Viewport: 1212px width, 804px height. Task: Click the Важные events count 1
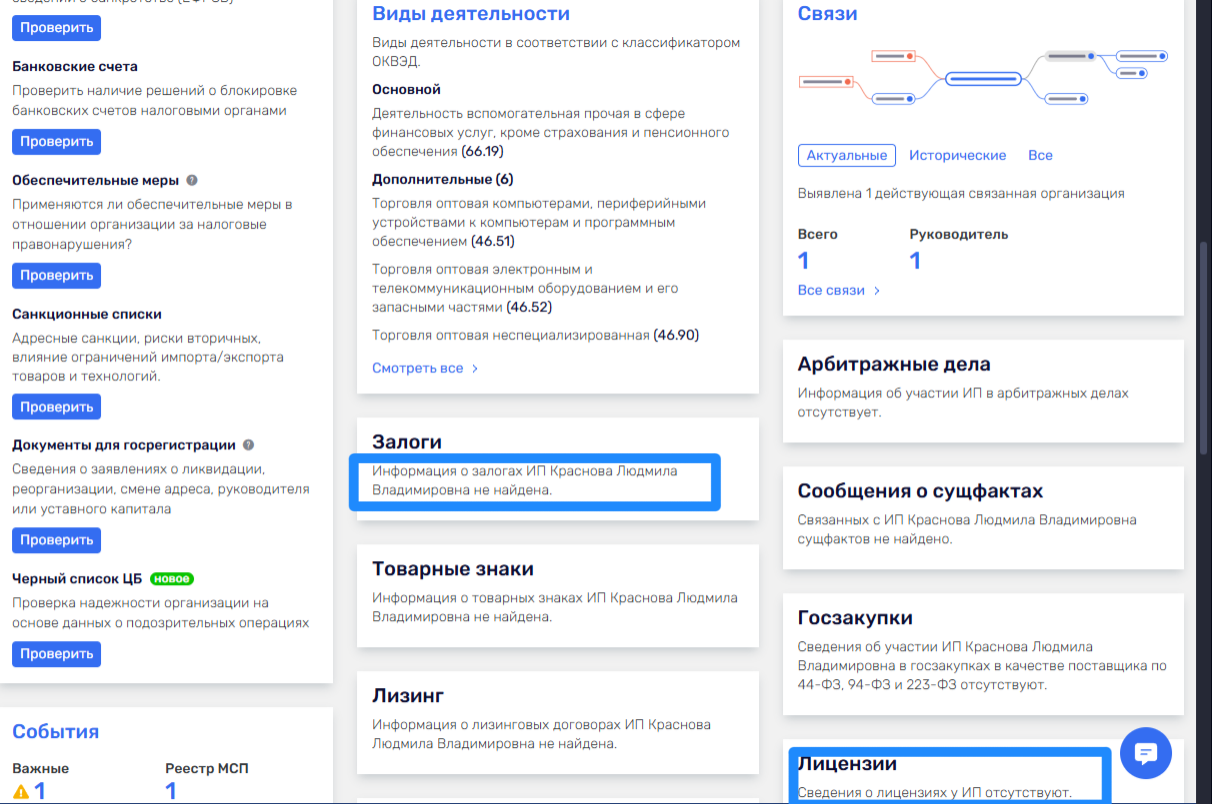40,792
